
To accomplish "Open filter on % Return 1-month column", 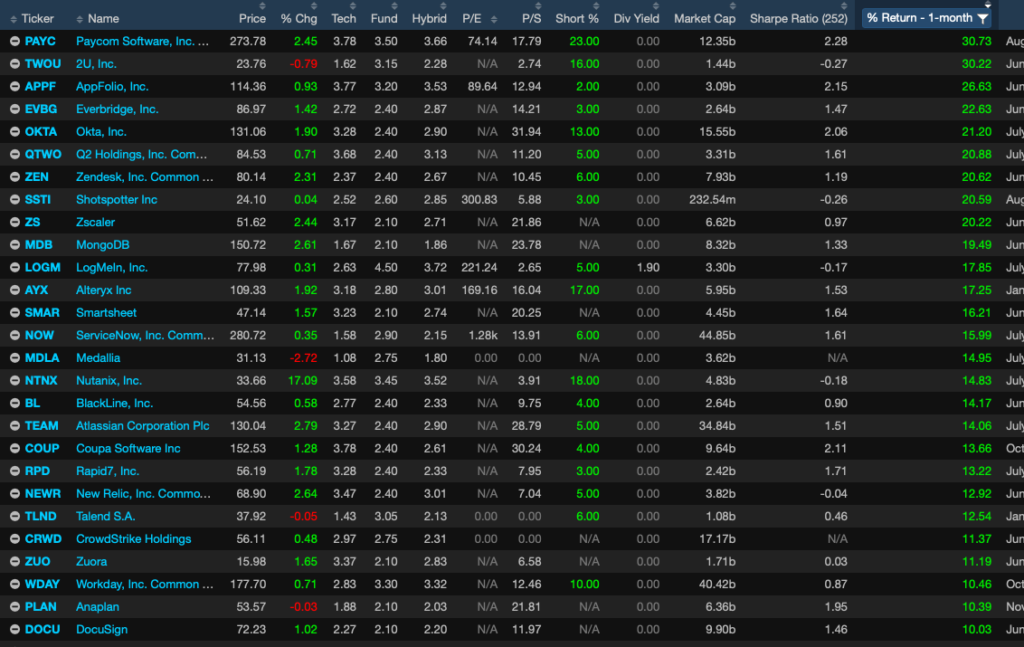I will (x=982, y=18).
